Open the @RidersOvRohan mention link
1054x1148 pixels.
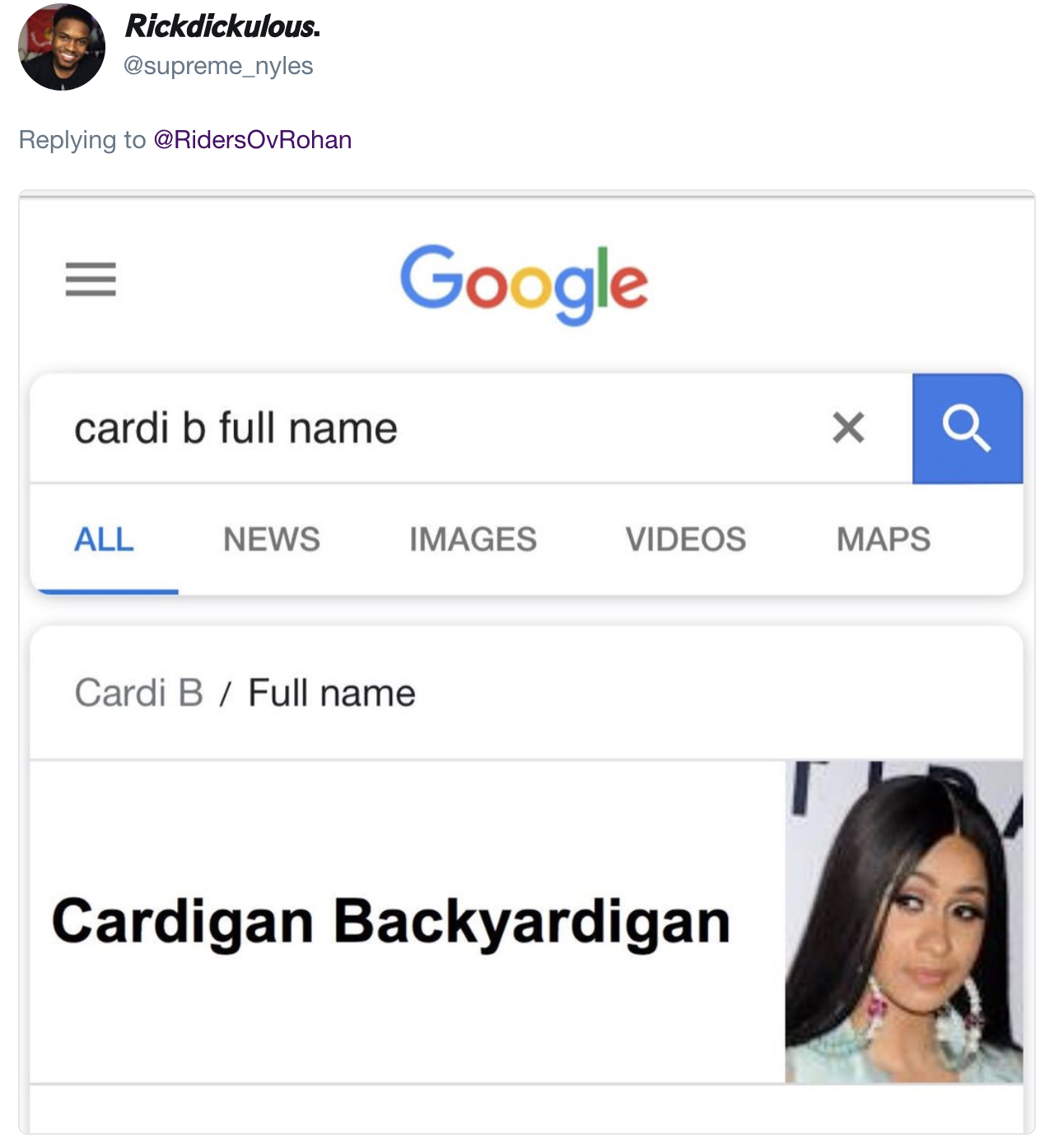[x=253, y=140]
